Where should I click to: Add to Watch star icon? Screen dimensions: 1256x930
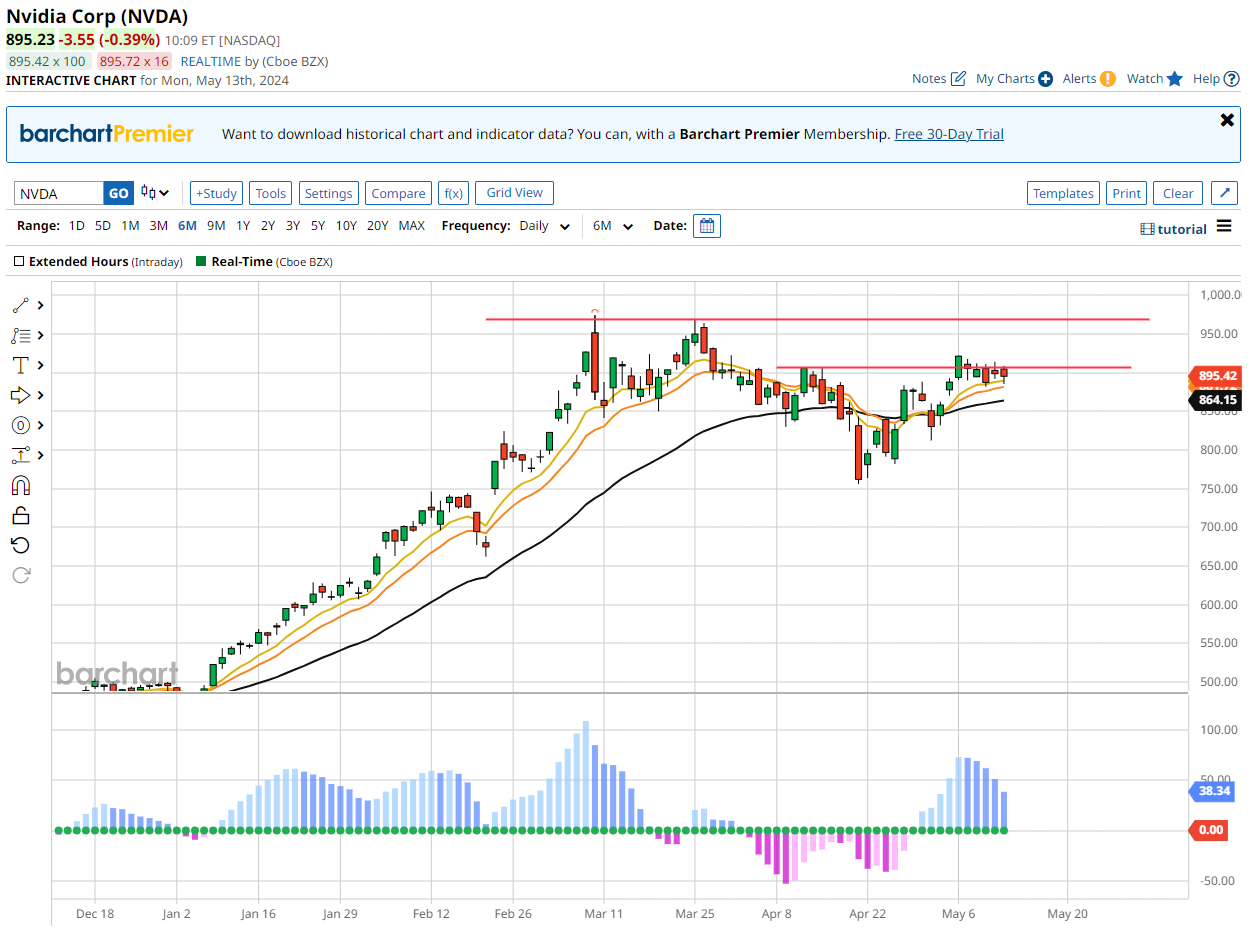1175,79
